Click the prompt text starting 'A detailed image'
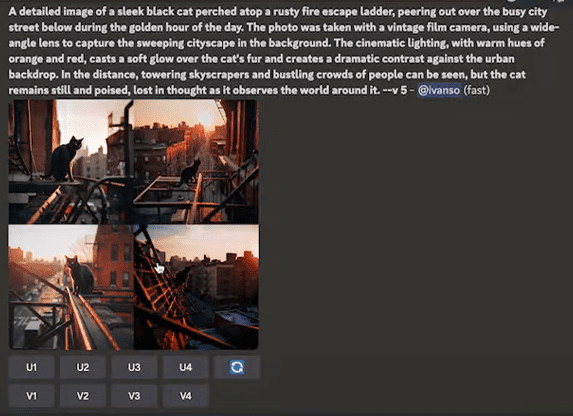This screenshot has width=573, height=416. [x=284, y=50]
